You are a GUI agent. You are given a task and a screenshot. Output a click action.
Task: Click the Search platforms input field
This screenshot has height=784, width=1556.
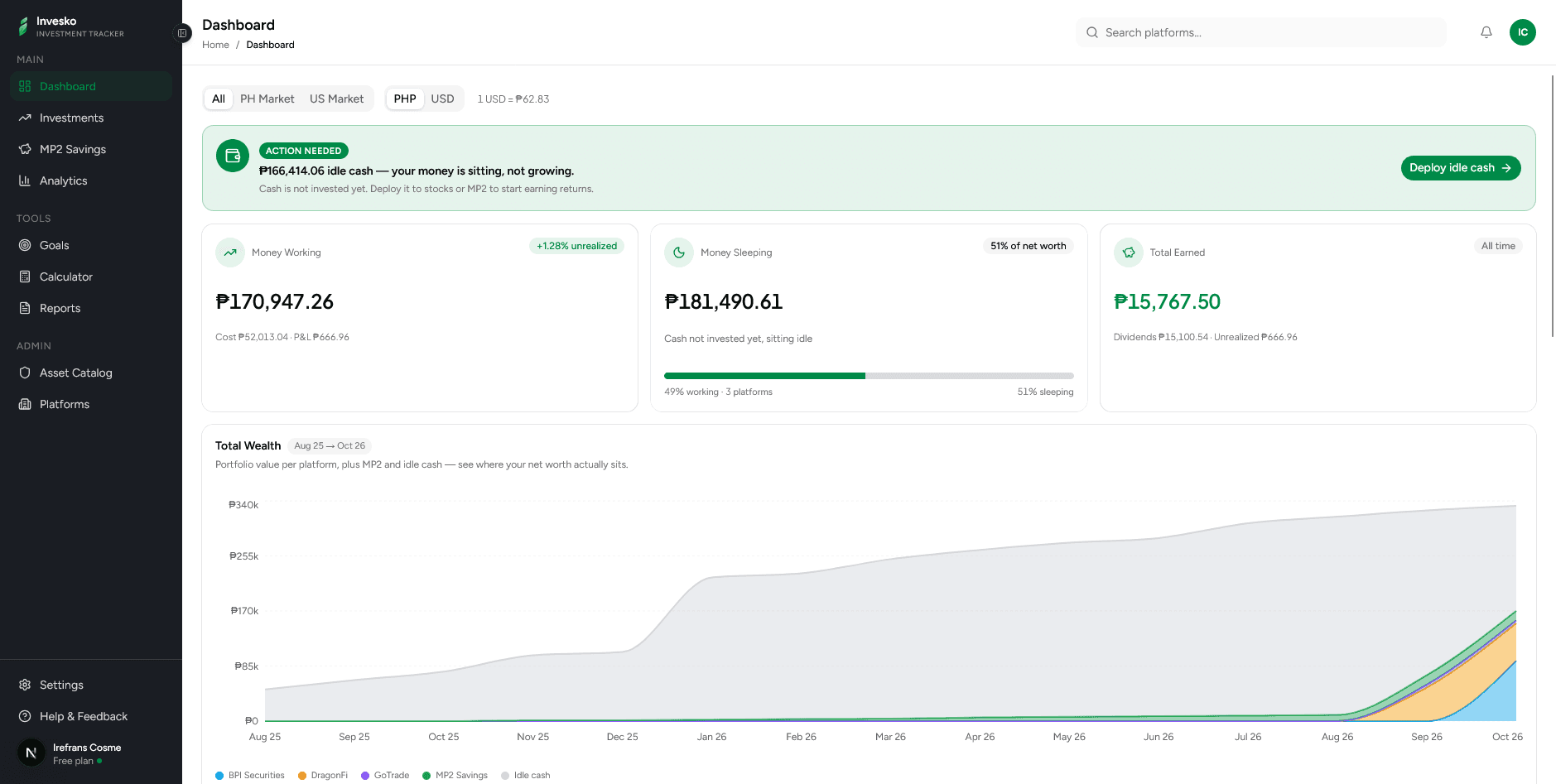[1261, 32]
